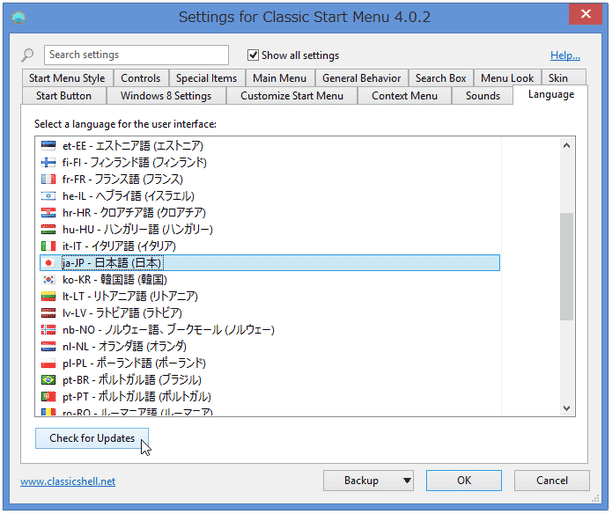Open the Menu Look tab
This screenshot has width=612, height=514.
tap(507, 78)
